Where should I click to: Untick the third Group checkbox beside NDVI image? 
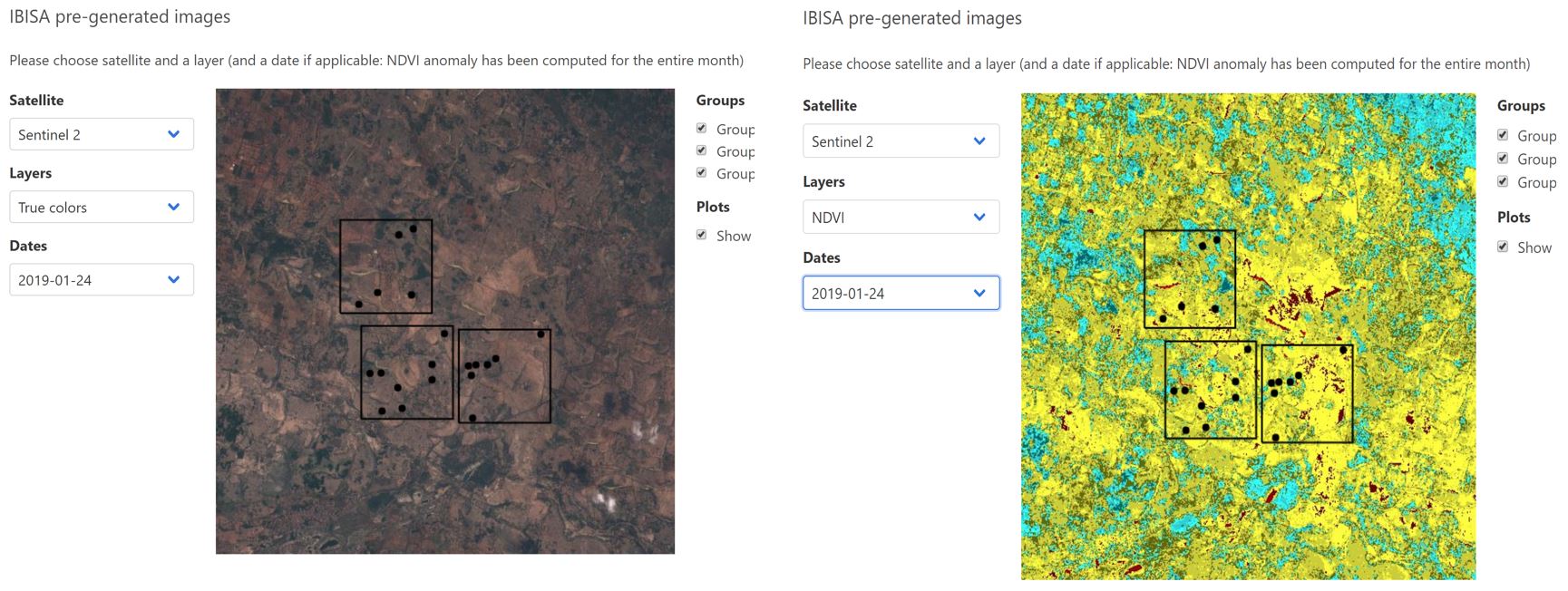coord(1503,181)
